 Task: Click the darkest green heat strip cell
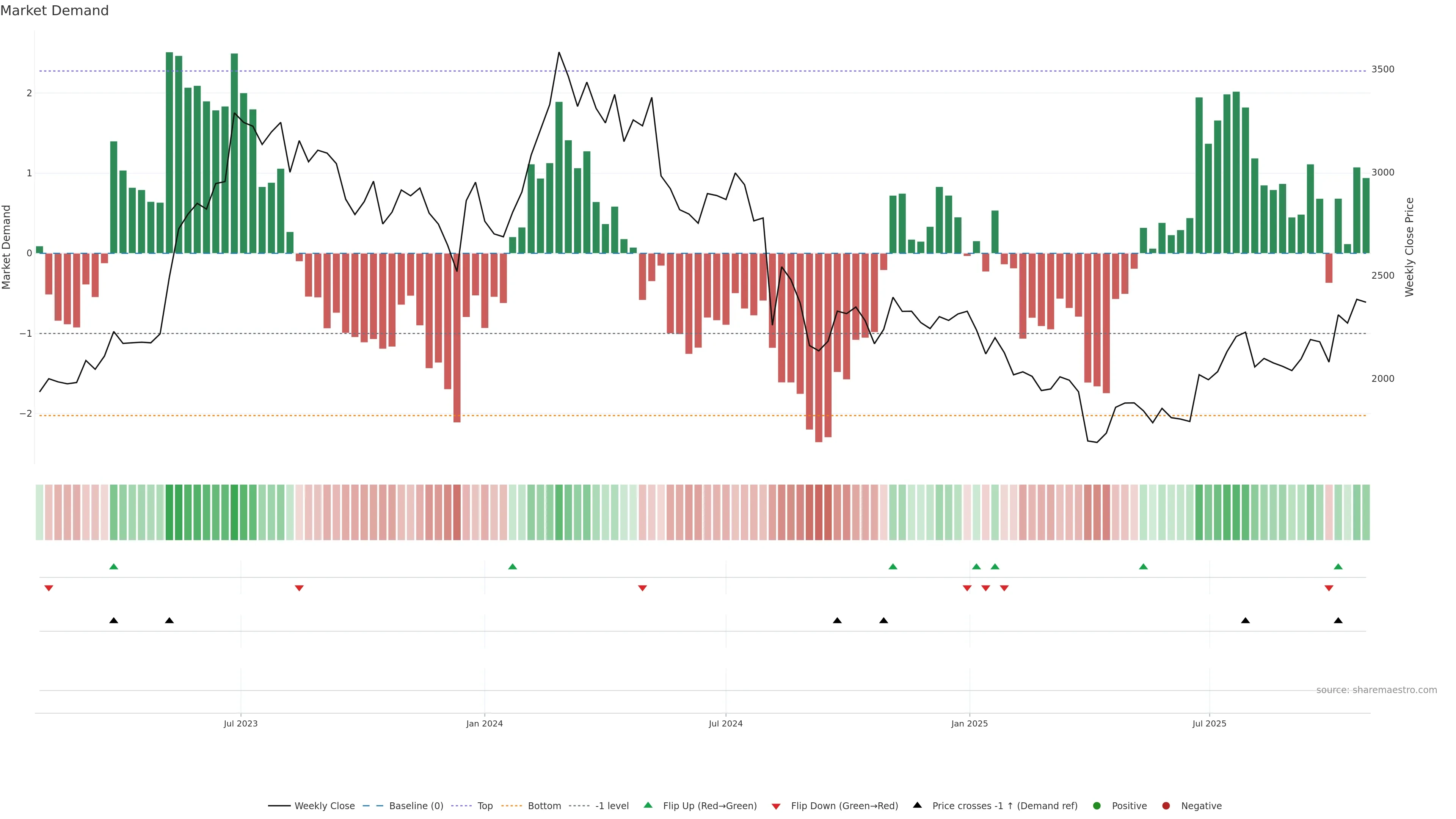click(x=169, y=512)
